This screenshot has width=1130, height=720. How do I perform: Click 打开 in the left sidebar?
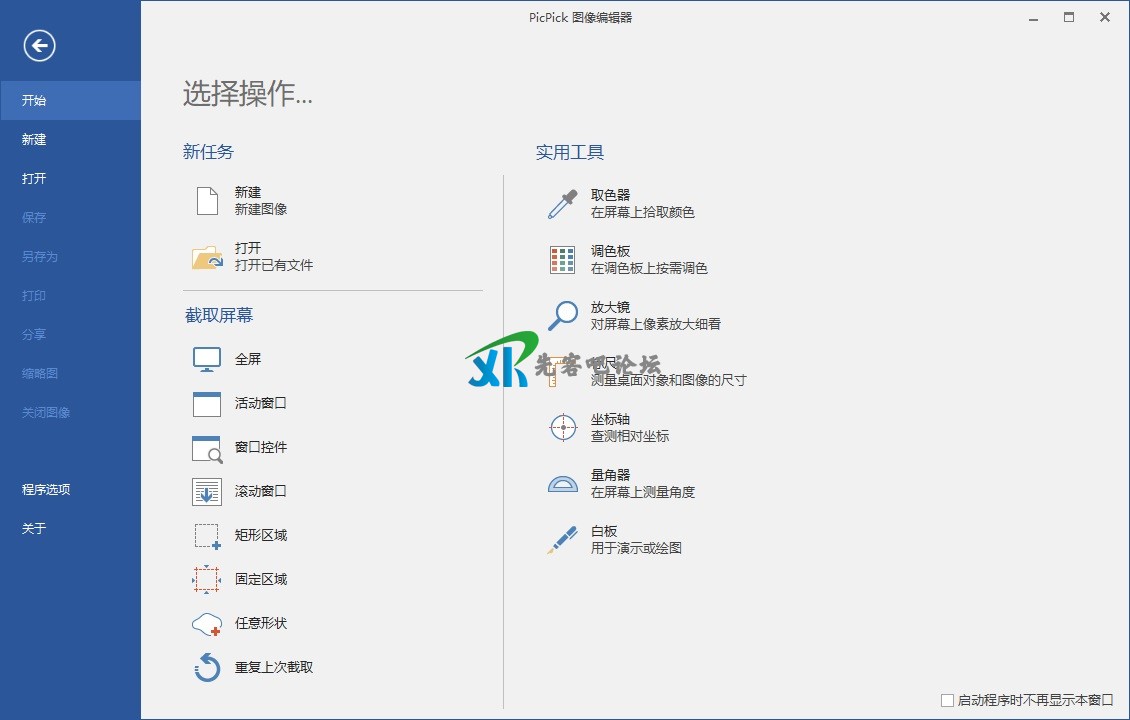click(x=35, y=179)
